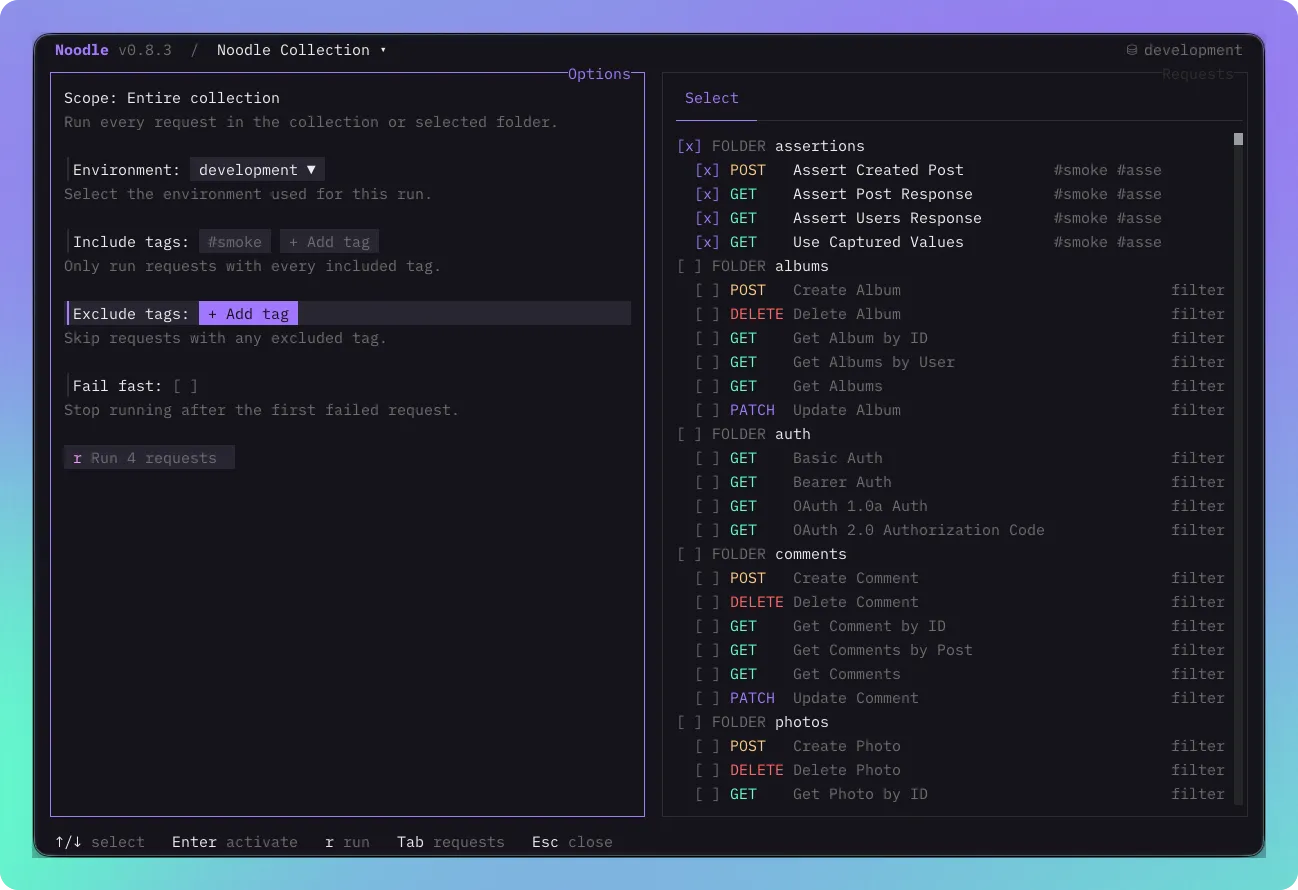
Task: Click the Noodle app name in header
Action: tap(82, 50)
